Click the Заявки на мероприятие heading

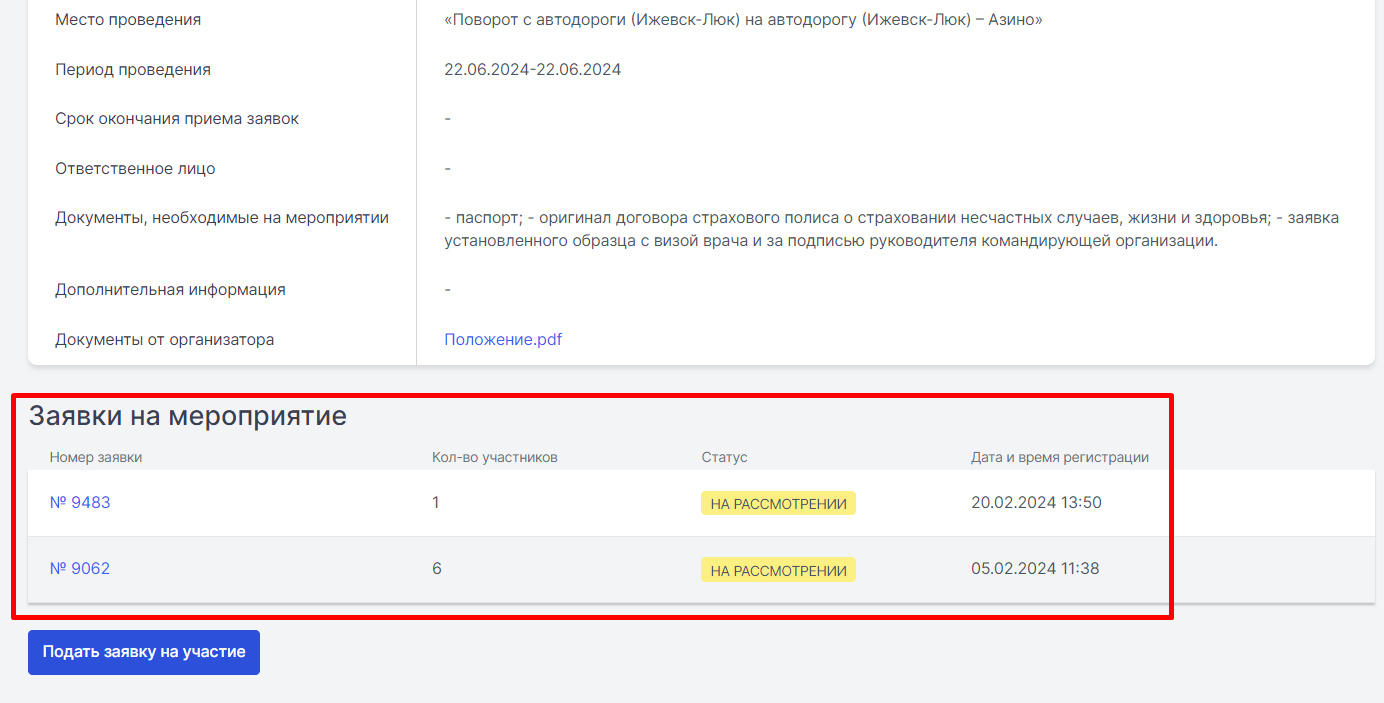click(x=187, y=416)
